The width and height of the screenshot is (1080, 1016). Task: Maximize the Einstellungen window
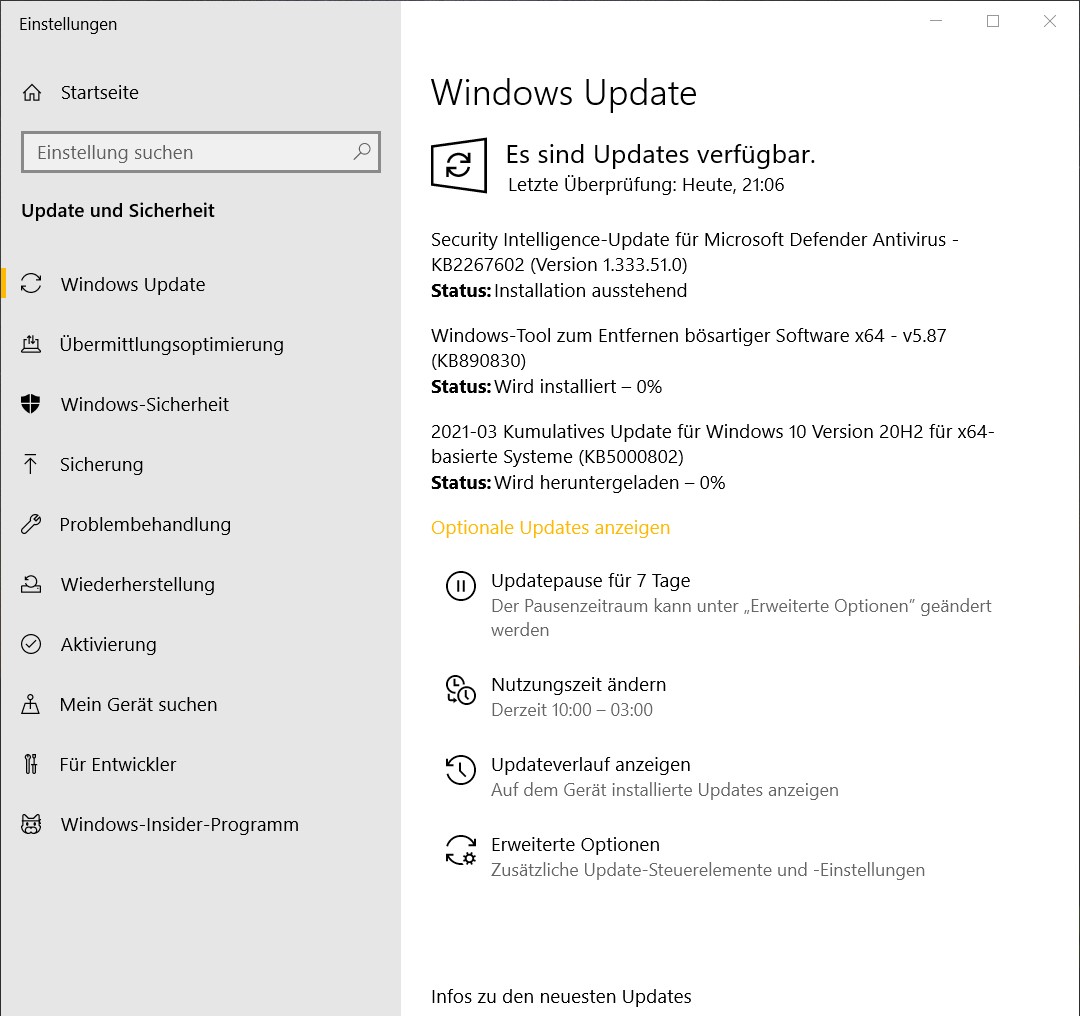pos(993,21)
